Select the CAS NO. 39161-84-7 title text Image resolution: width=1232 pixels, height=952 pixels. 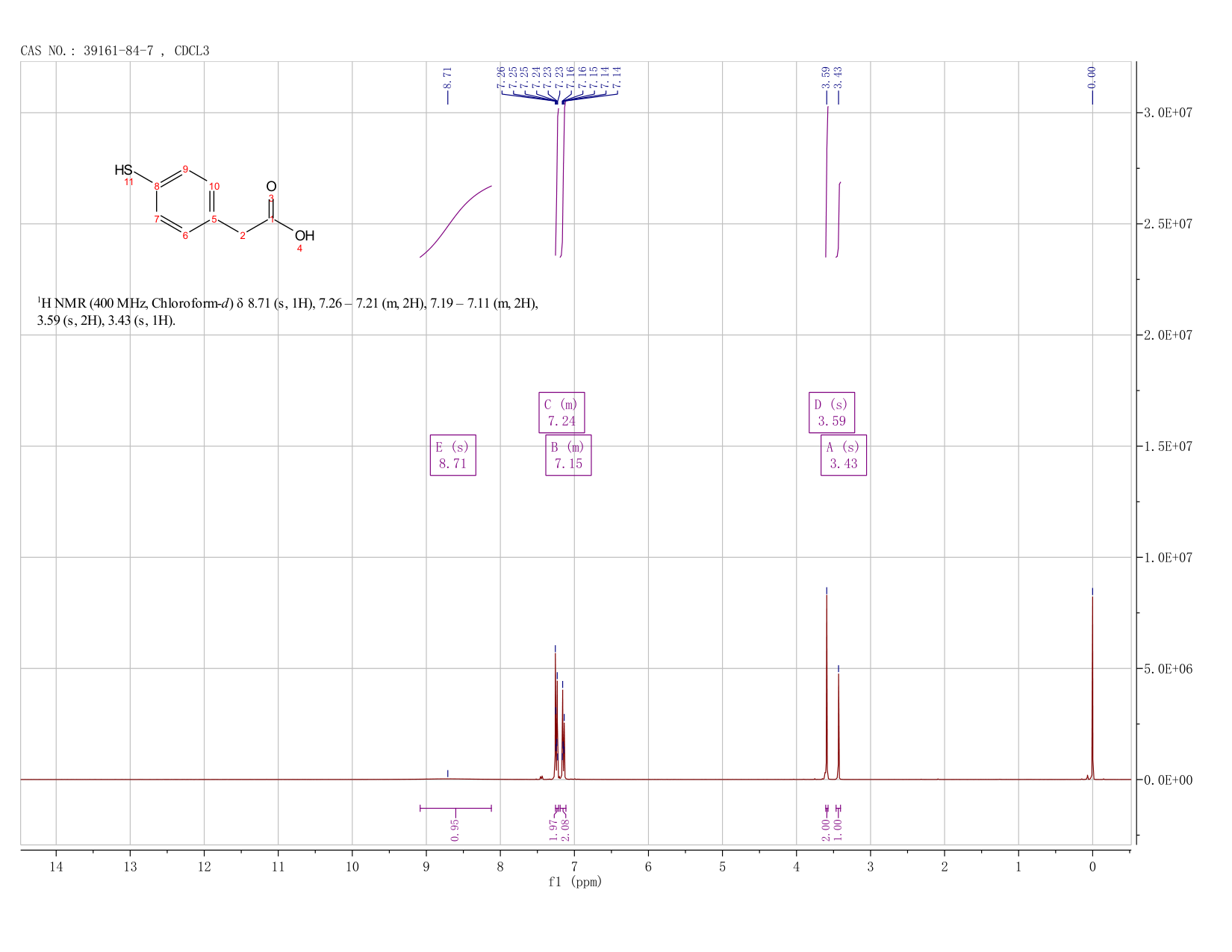coord(115,51)
